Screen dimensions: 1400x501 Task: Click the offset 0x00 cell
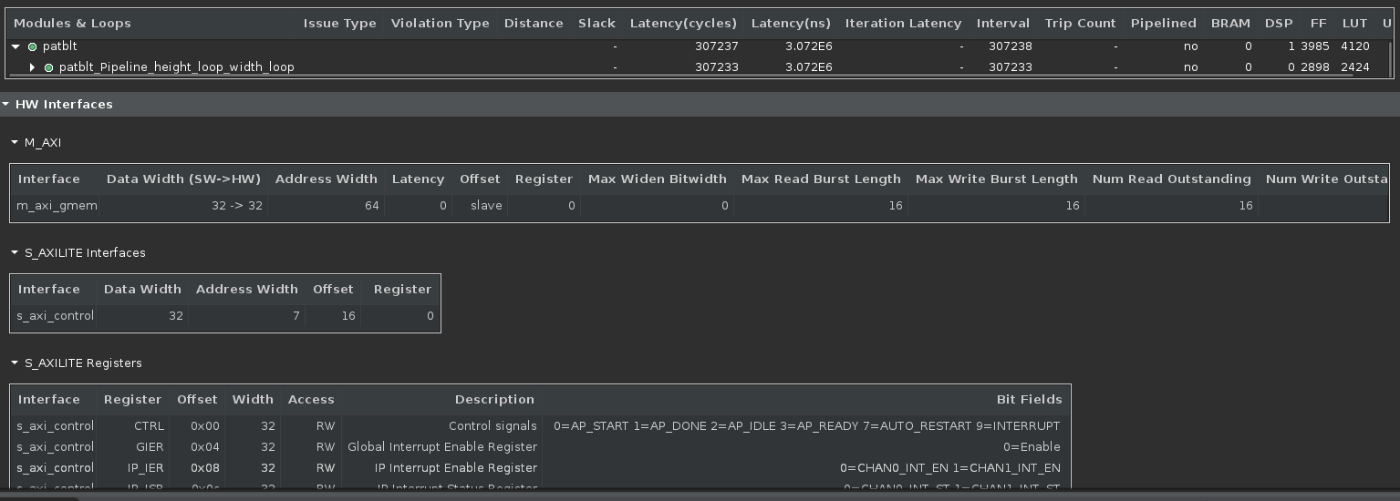click(x=204, y=426)
